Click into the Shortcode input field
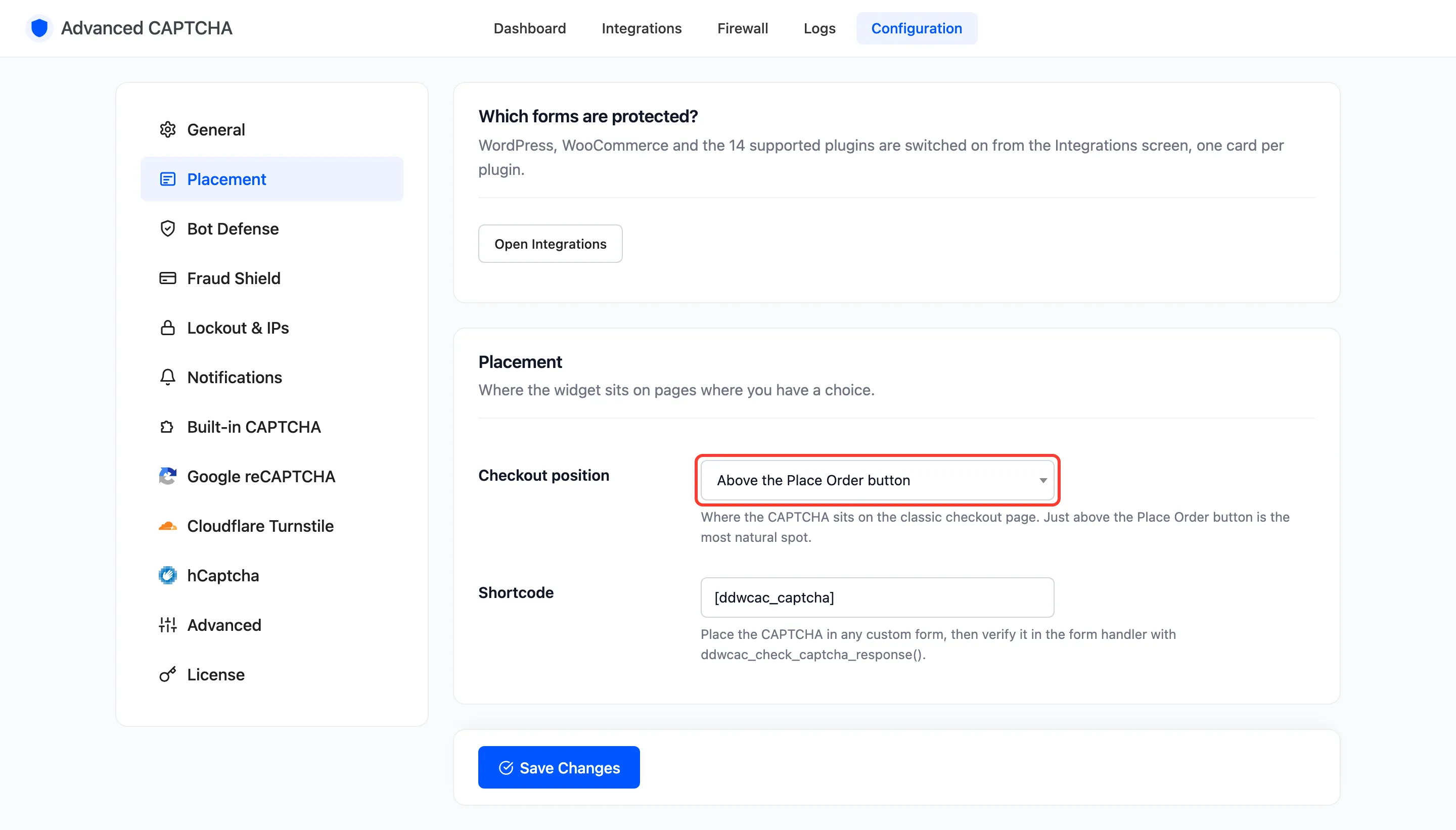Viewport: 1456px width, 830px height. pyautogui.click(x=877, y=597)
